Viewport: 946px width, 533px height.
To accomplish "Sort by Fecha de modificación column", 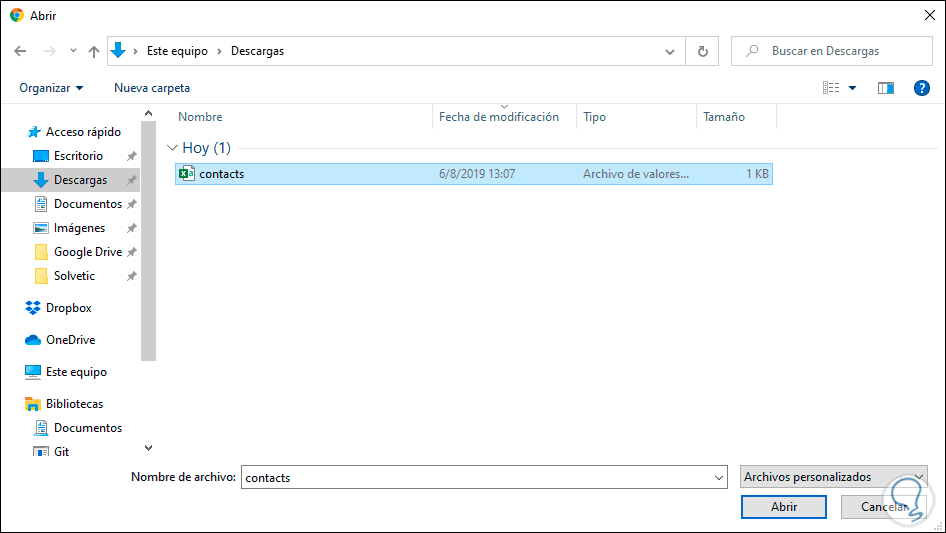I will coord(499,117).
